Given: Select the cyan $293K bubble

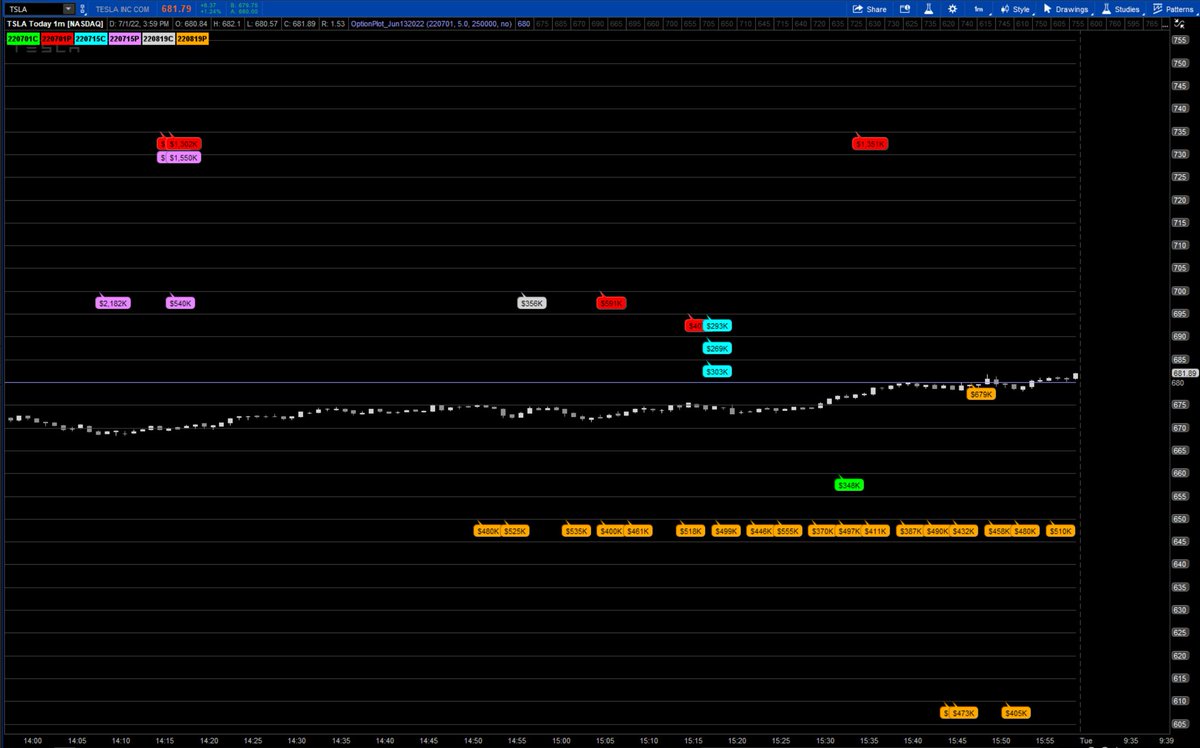Looking at the screenshot, I should pos(717,326).
